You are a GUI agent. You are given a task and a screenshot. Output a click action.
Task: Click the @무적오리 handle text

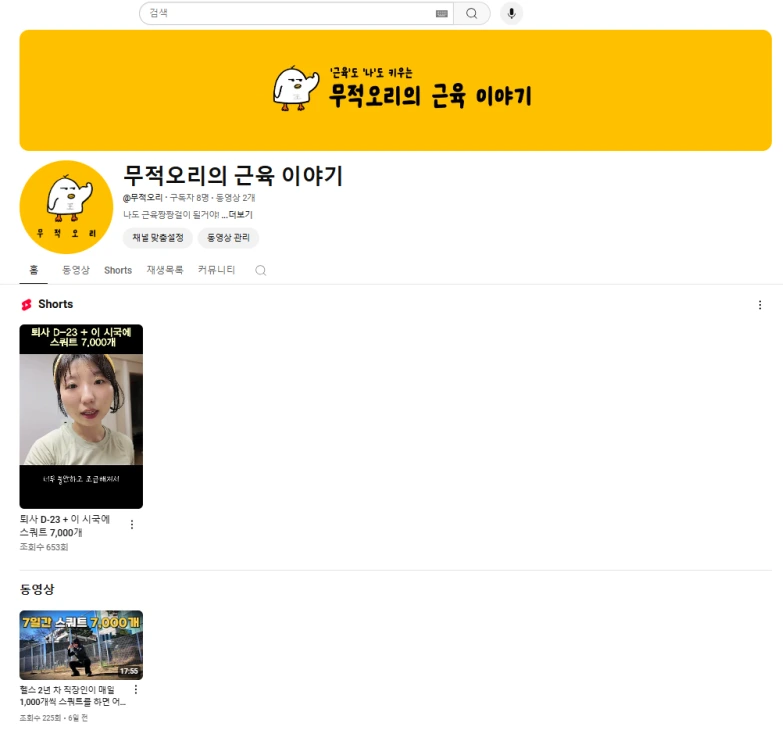(x=143, y=198)
